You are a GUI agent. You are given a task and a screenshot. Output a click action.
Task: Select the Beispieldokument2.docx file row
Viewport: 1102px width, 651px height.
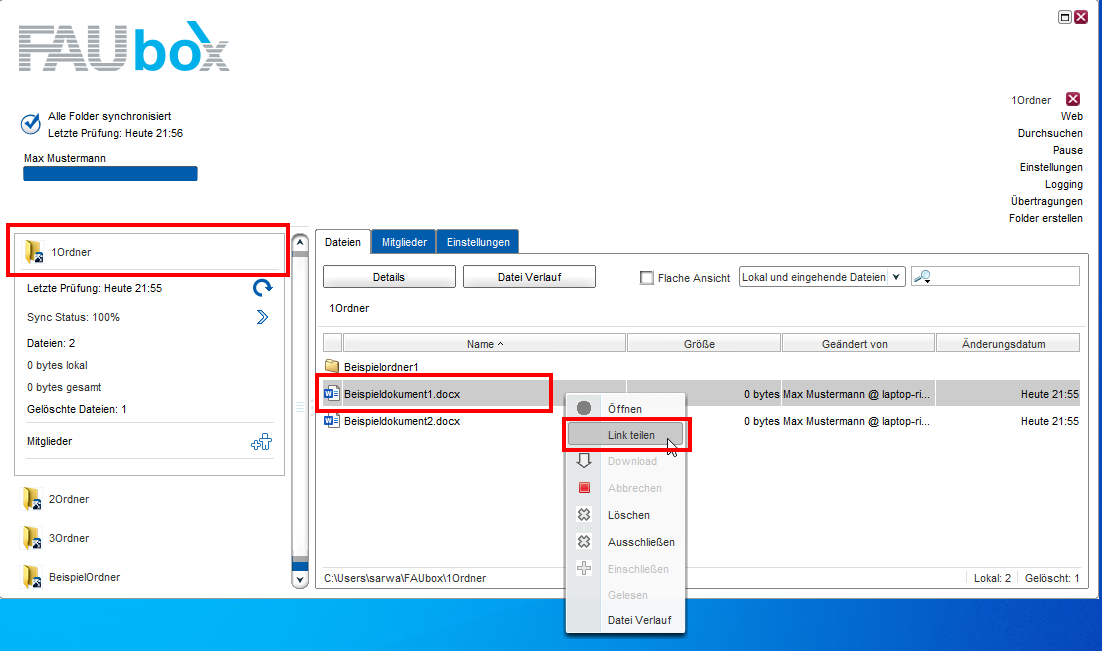point(701,421)
